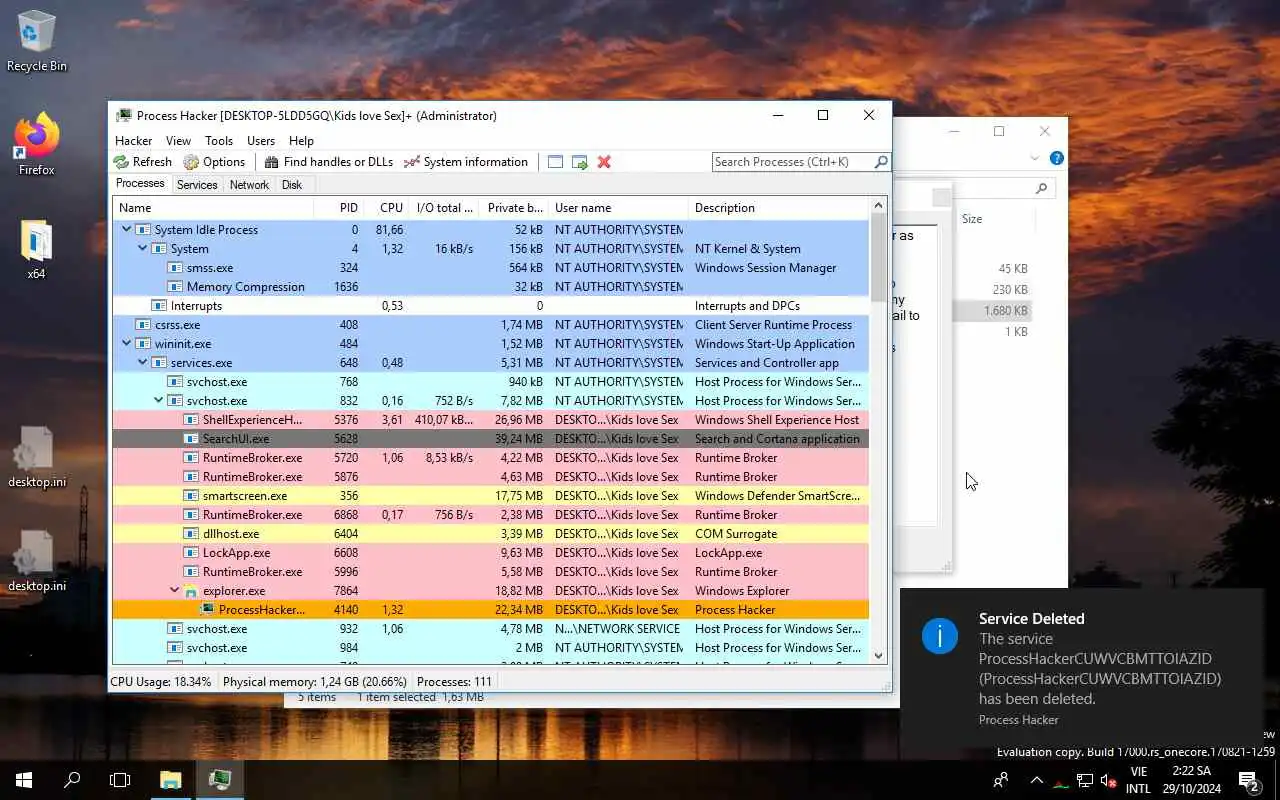The image size is (1280, 800).
Task: Click the process list vertical scrollbar thumb
Action: [879, 258]
